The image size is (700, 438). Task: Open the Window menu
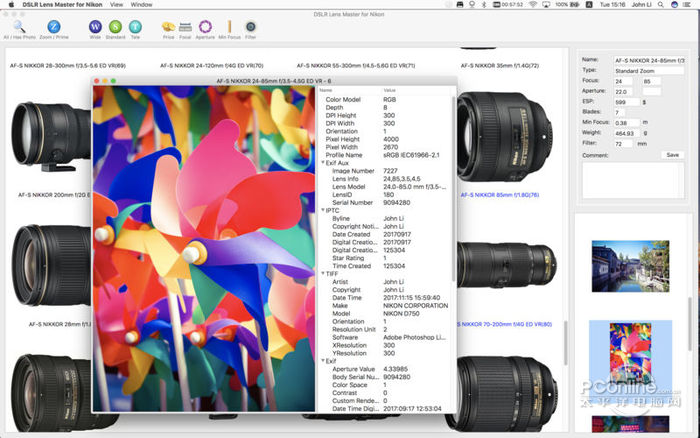click(x=142, y=5)
